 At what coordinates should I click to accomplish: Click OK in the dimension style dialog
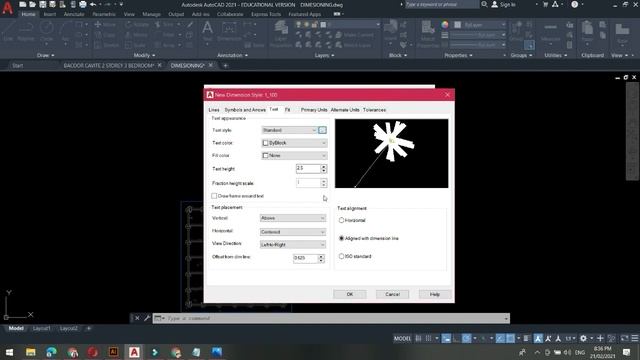click(x=350, y=294)
